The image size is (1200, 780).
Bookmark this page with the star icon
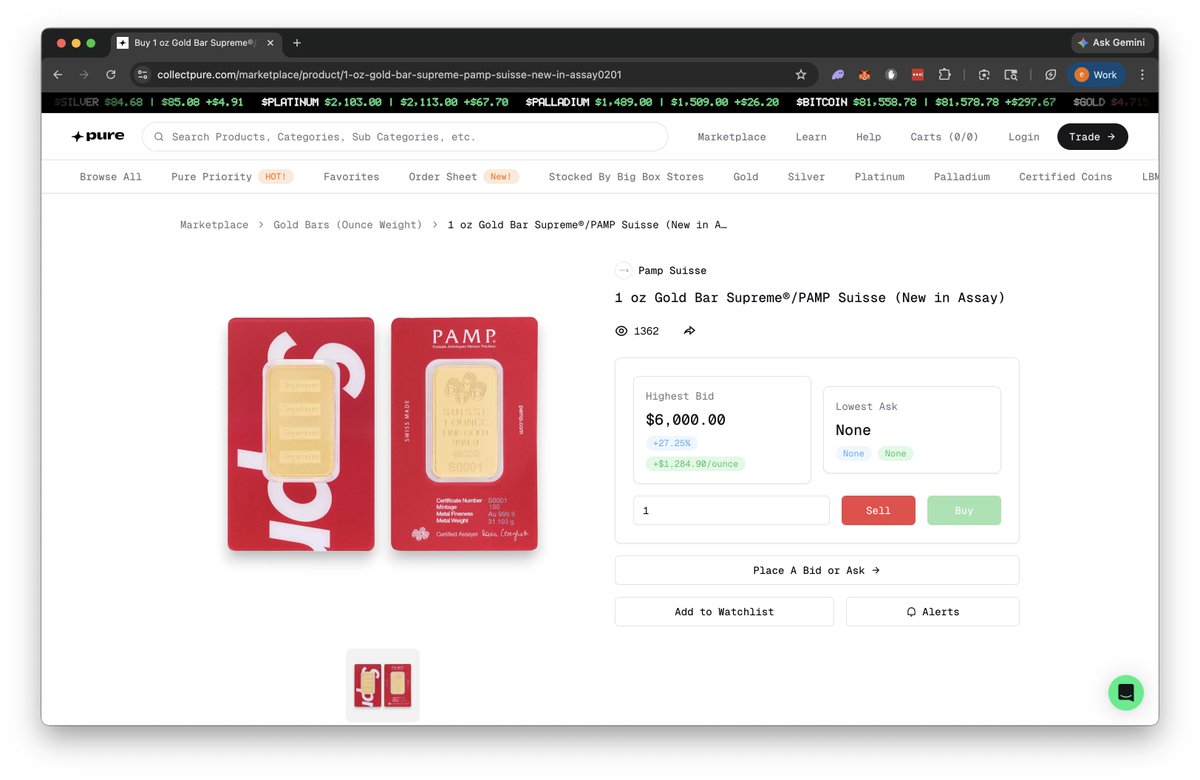point(801,74)
